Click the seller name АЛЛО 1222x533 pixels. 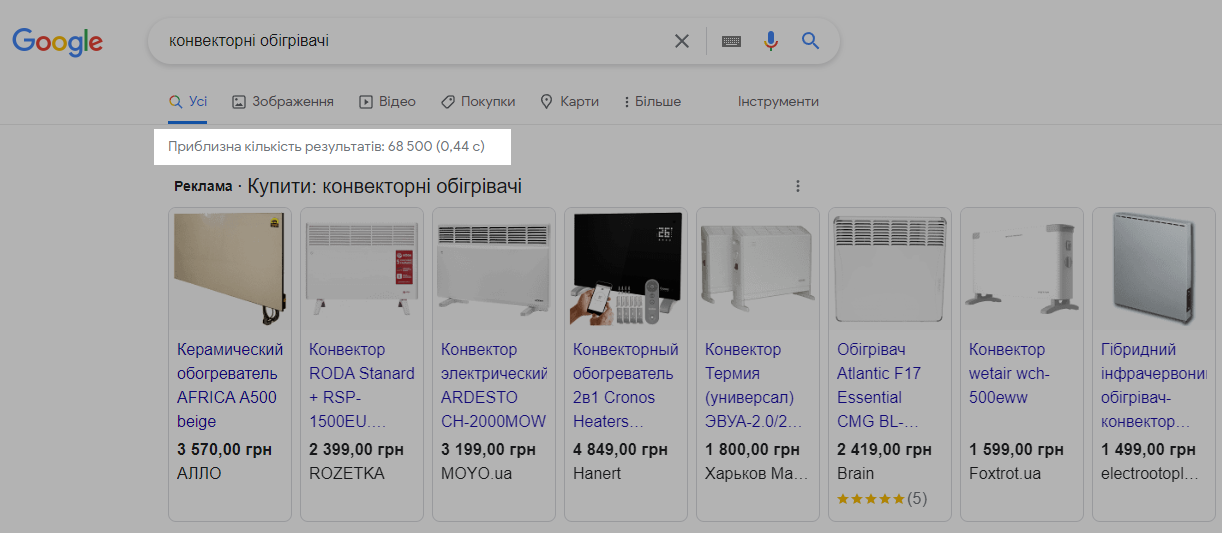[x=199, y=473]
